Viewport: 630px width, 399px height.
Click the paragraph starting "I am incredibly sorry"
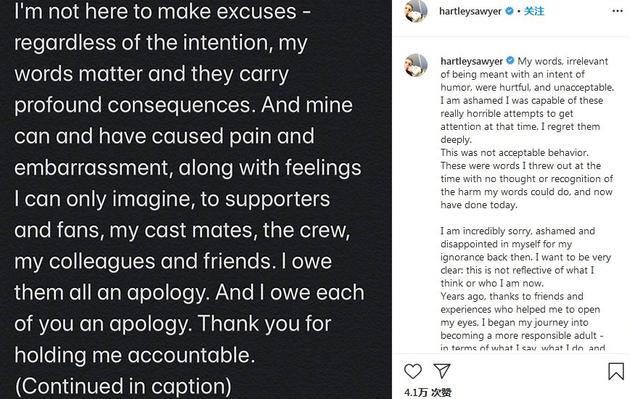point(526,257)
